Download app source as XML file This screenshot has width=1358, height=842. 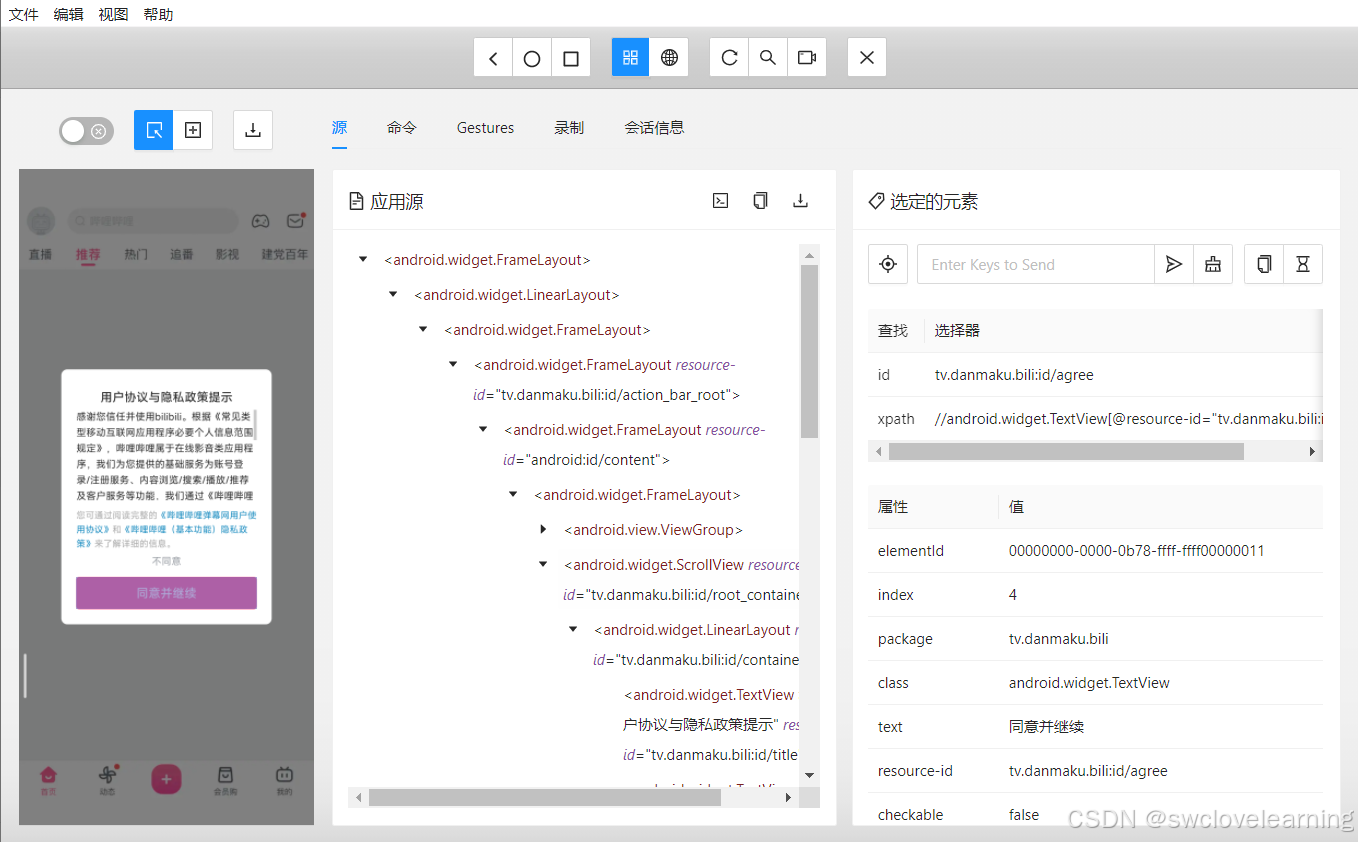[x=800, y=201]
